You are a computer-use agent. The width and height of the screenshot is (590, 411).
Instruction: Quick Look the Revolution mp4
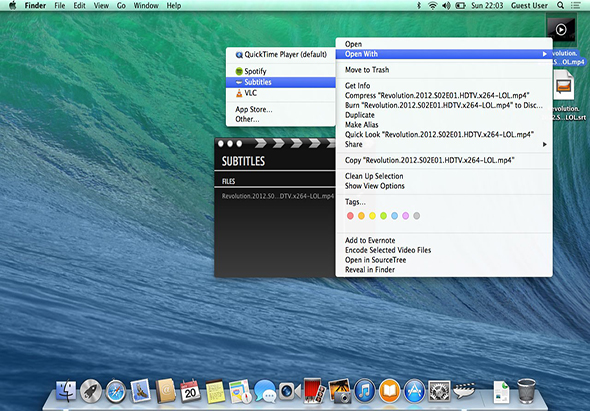(x=439, y=134)
